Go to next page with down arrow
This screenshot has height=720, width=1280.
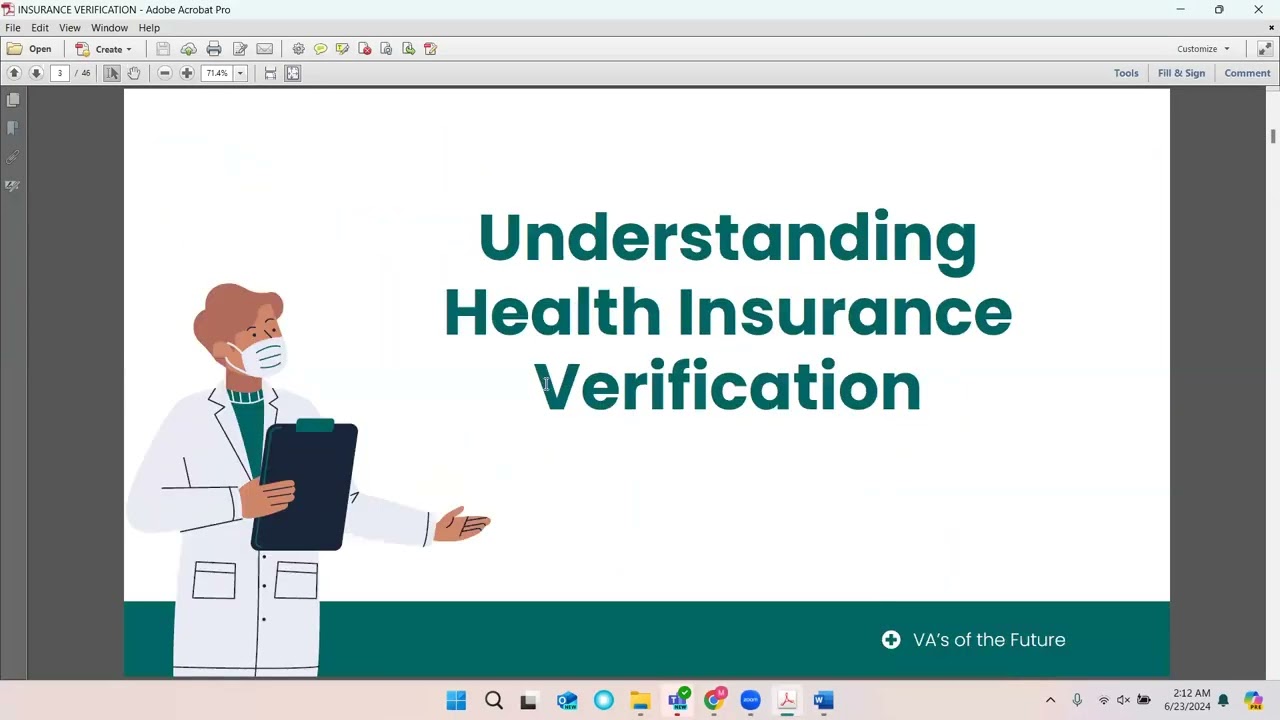(36, 73)
